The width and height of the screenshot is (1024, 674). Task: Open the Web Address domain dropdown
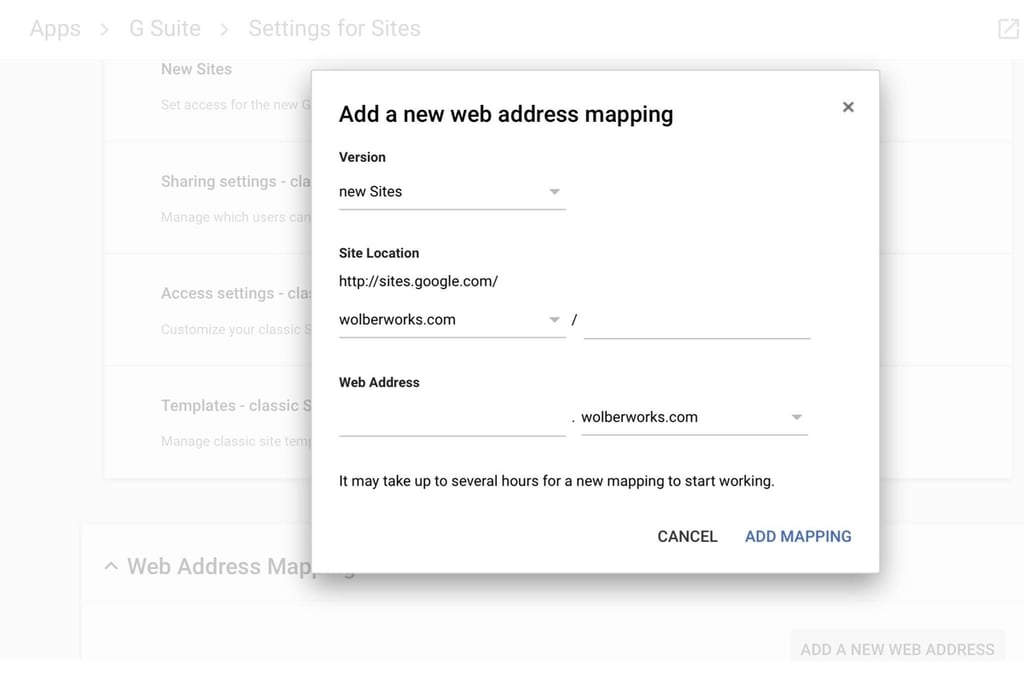click(x=694, y=417)
